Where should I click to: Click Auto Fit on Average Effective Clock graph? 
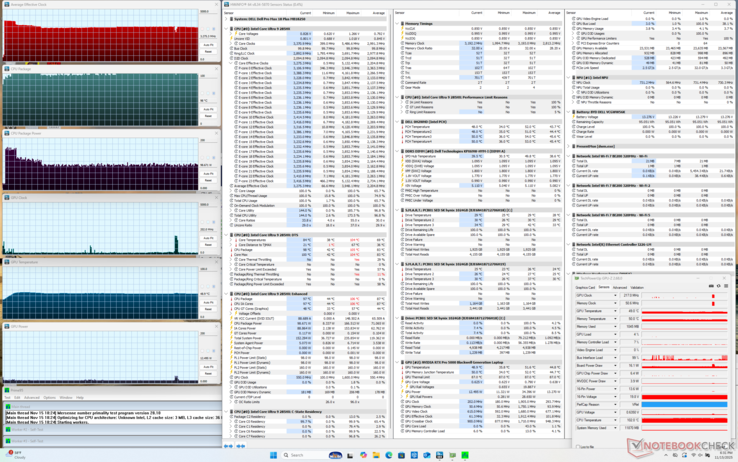208,45
